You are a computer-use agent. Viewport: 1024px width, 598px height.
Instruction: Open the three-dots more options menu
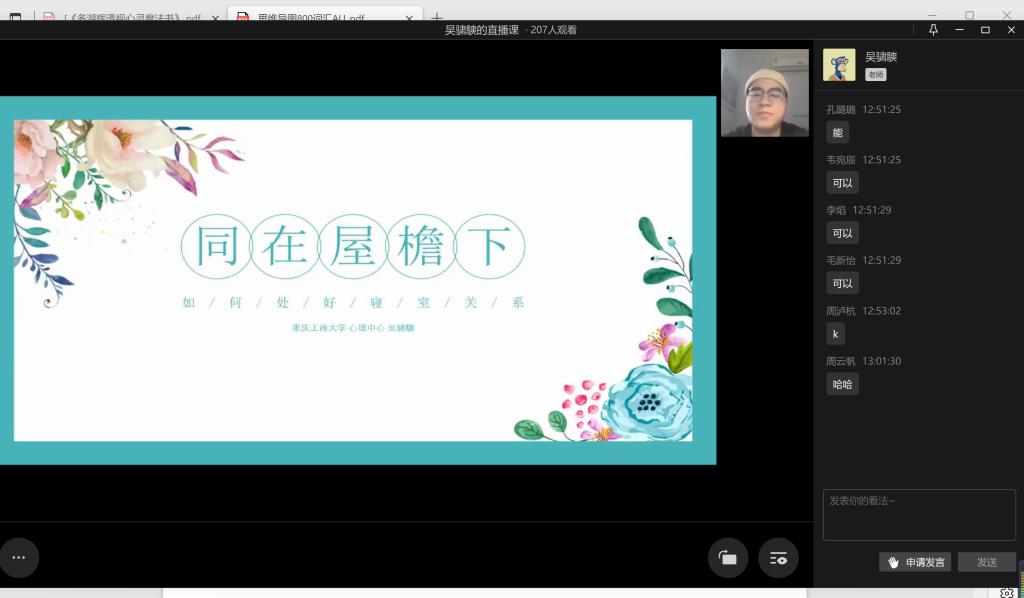pyautogui.click(x=18, y=557)
